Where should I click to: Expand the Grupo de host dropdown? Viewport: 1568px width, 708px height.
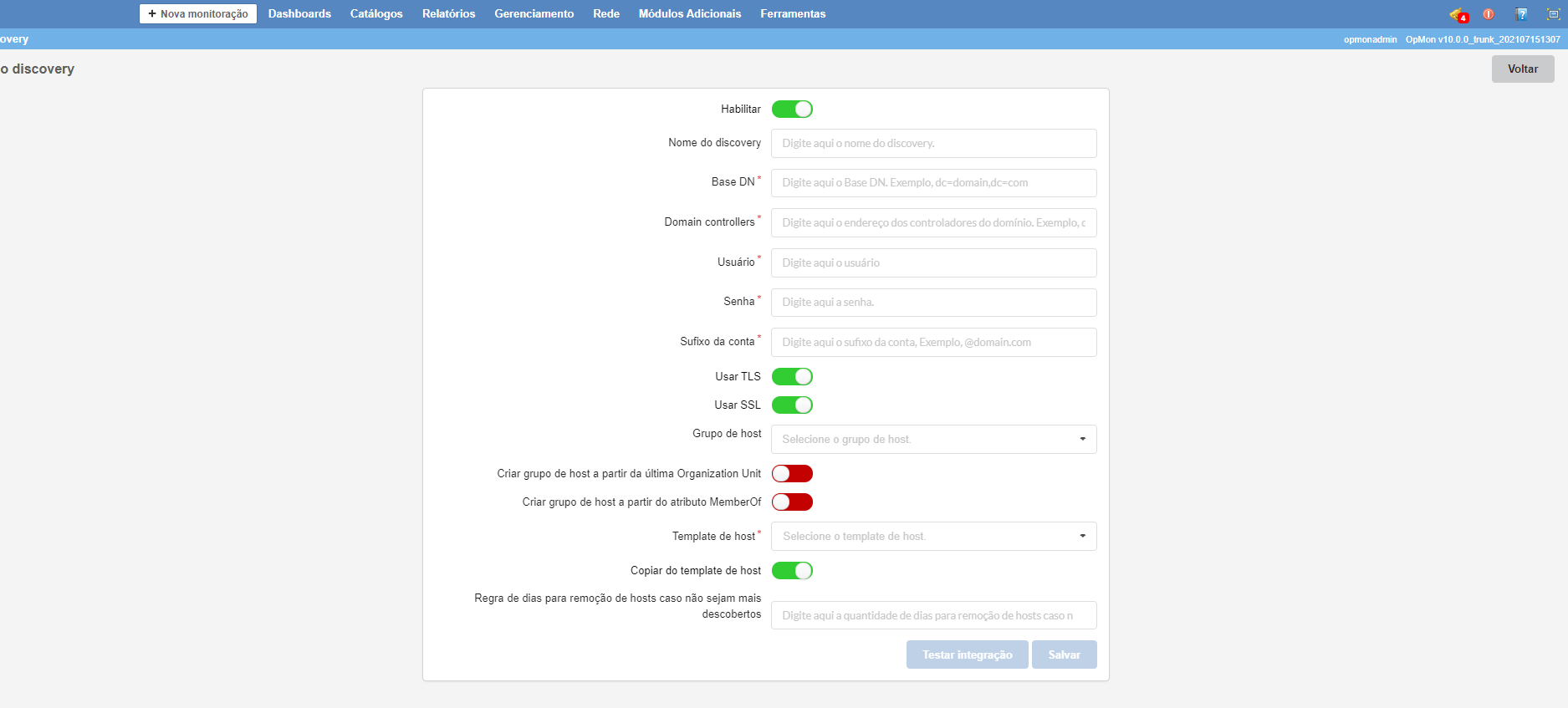(933, 440)
